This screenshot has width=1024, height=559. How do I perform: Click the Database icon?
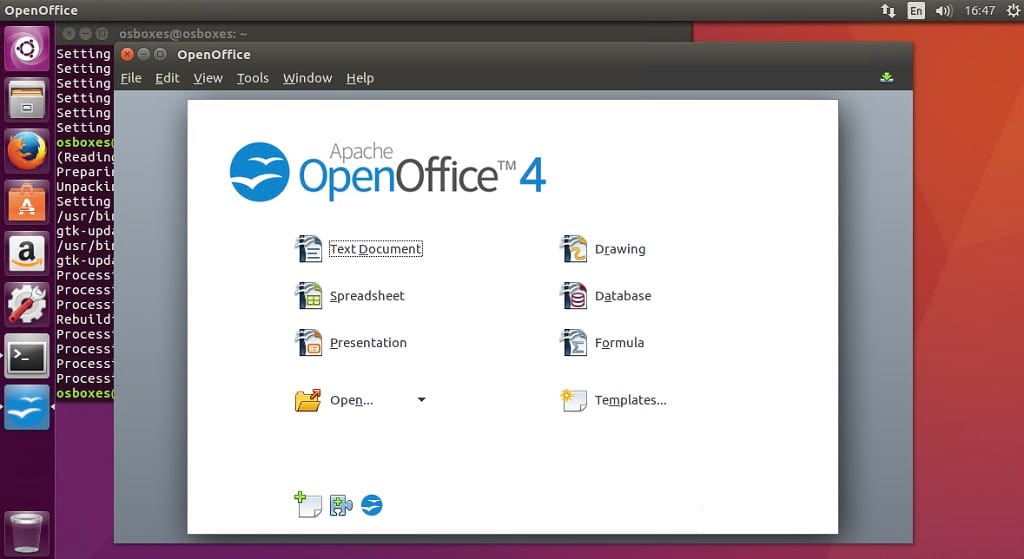tap(573, 296)
